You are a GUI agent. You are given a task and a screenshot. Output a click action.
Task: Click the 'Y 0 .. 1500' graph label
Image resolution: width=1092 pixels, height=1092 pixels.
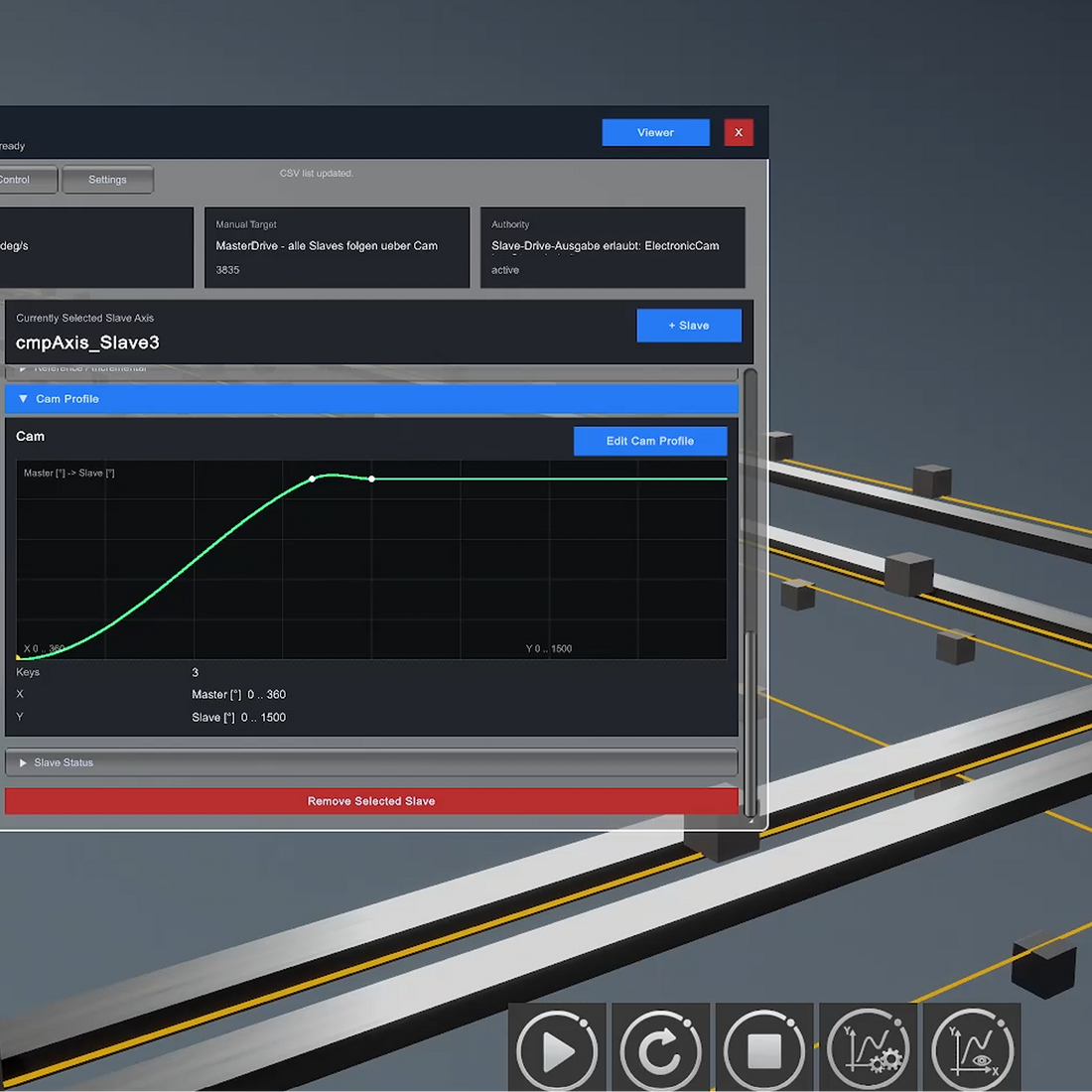(549, 648)
